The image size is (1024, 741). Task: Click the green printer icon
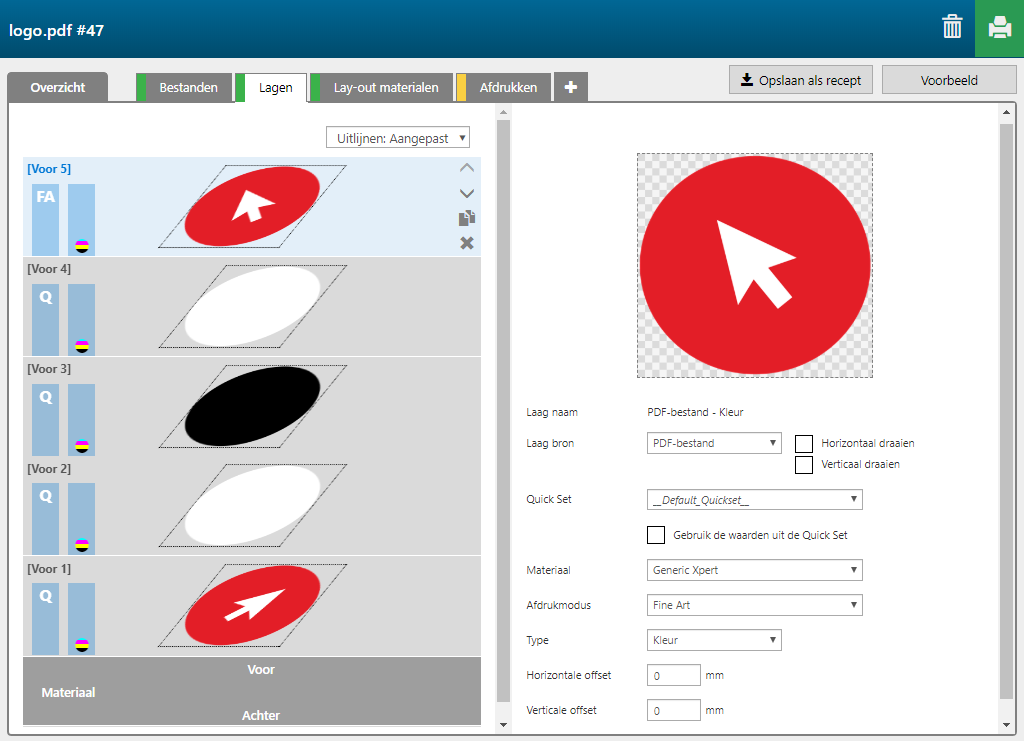999,28
